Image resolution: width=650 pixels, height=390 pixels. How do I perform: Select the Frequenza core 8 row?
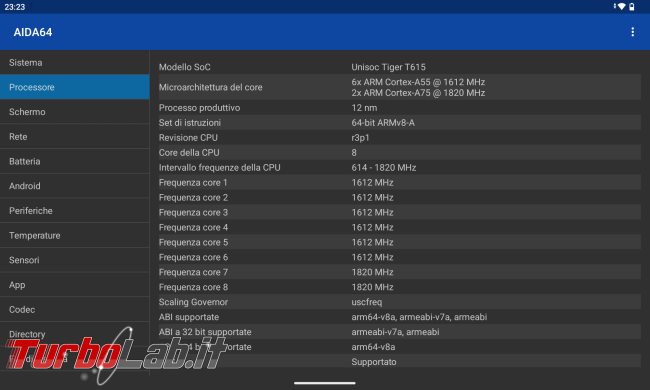pos(400,287)
